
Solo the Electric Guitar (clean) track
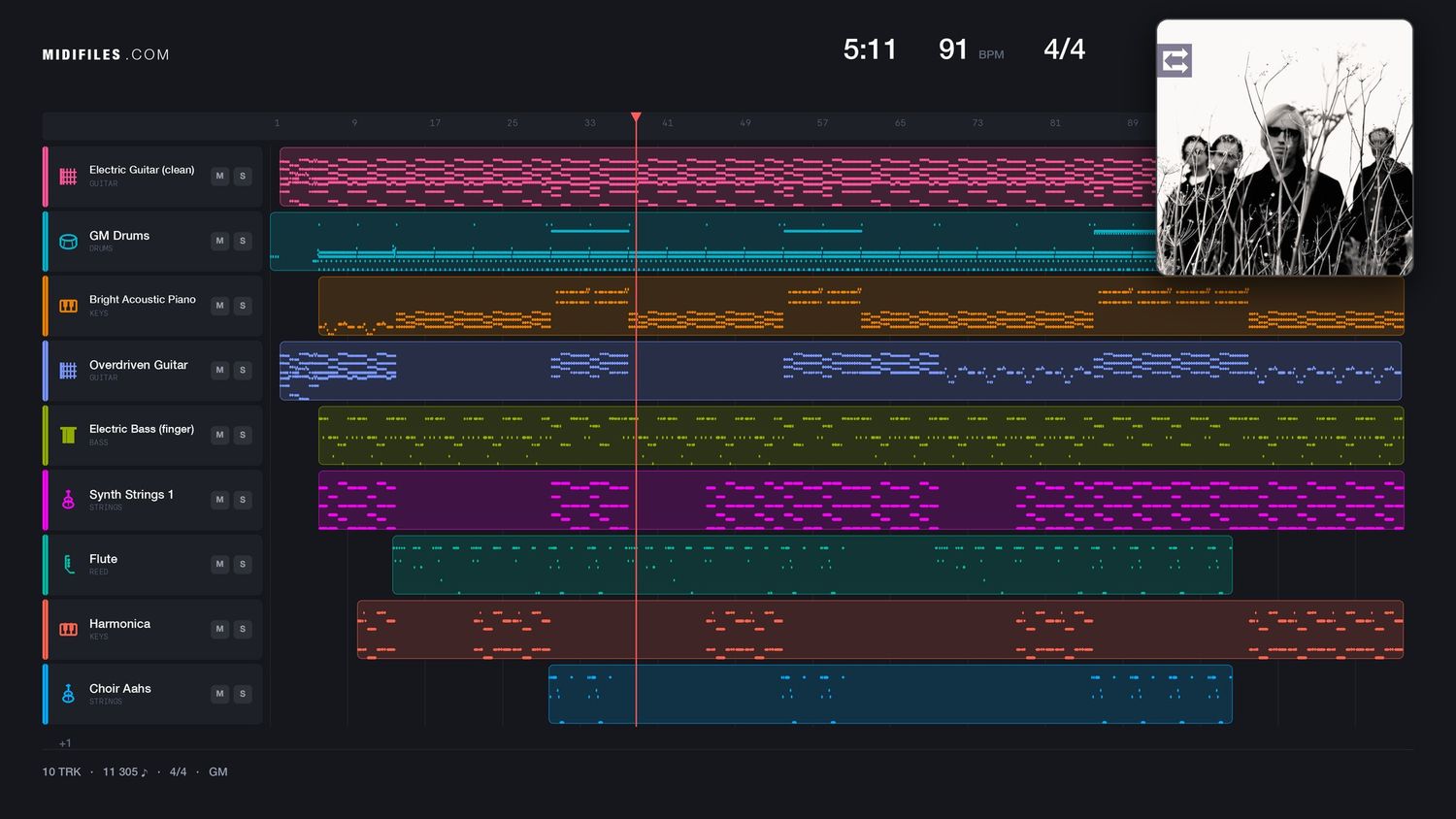pyautogui.click(x=243, y=177)
